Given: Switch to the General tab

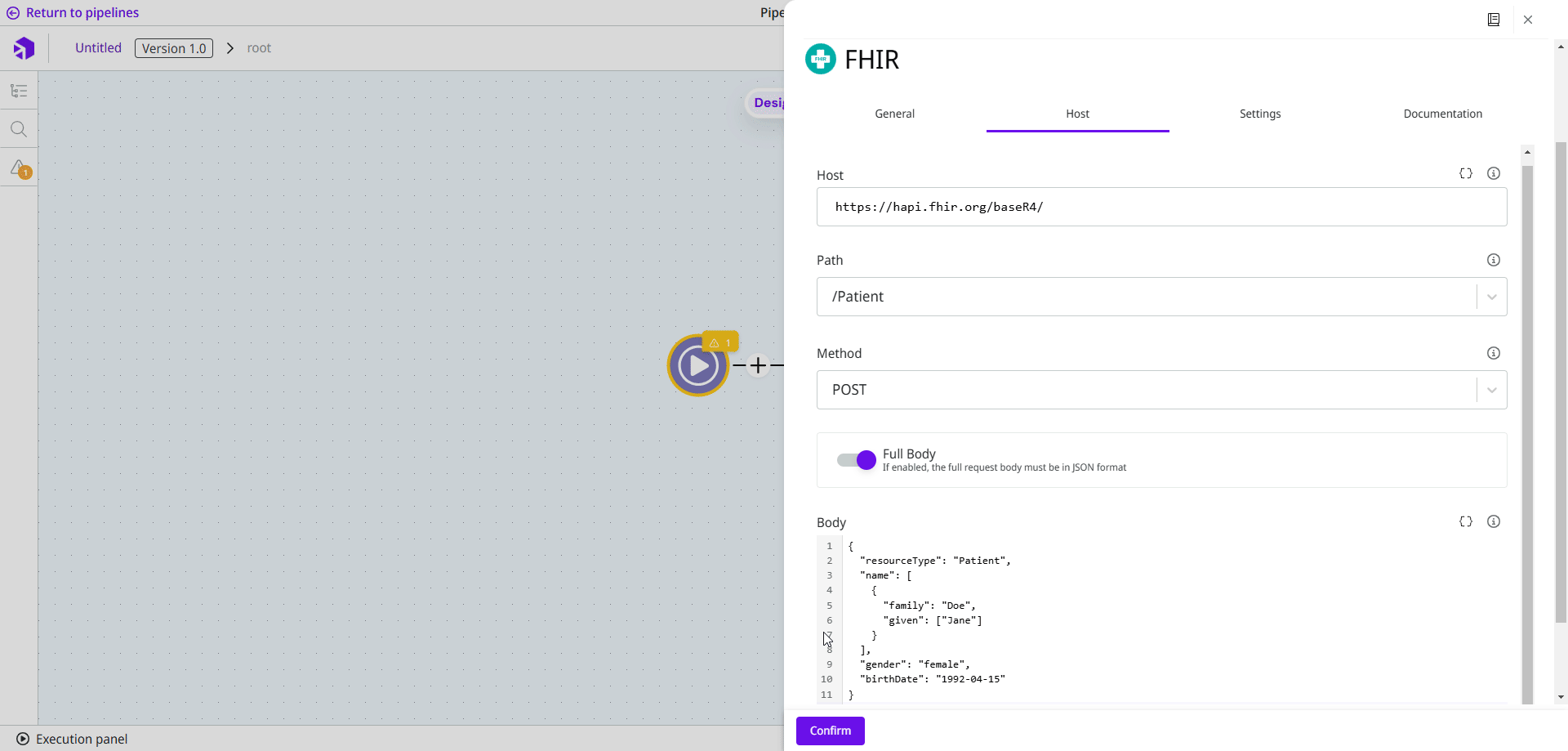Looking at the screenshot, I should (x=894, y=114).
